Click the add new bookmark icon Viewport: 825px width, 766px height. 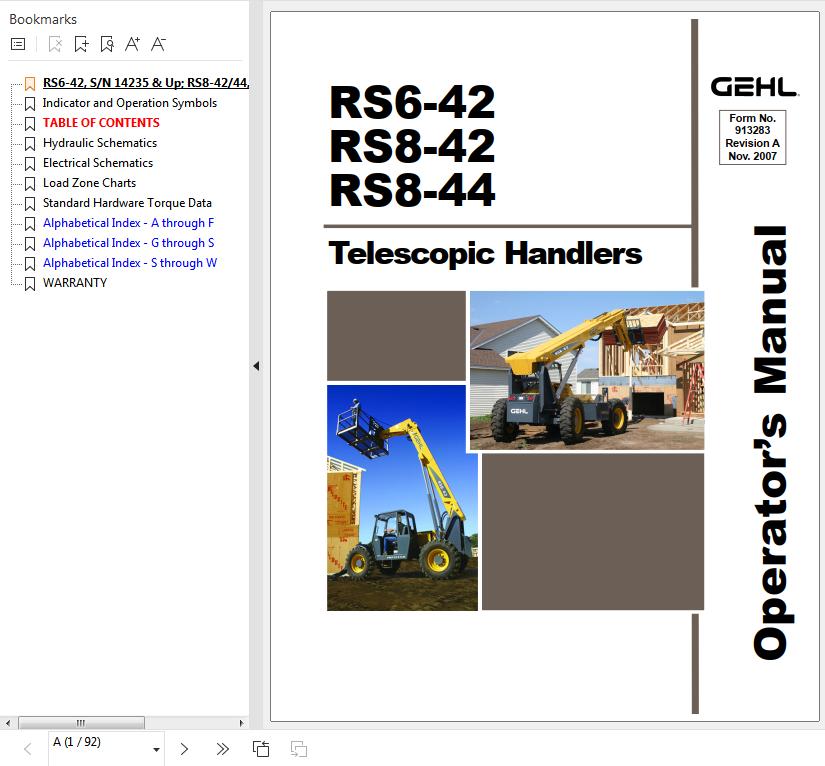pos(81,44)
